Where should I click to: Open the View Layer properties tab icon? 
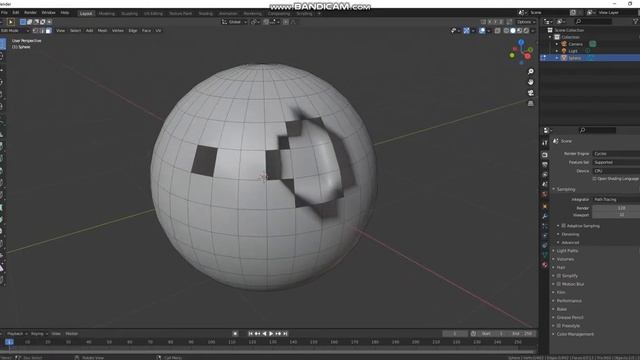click(545, 175)
